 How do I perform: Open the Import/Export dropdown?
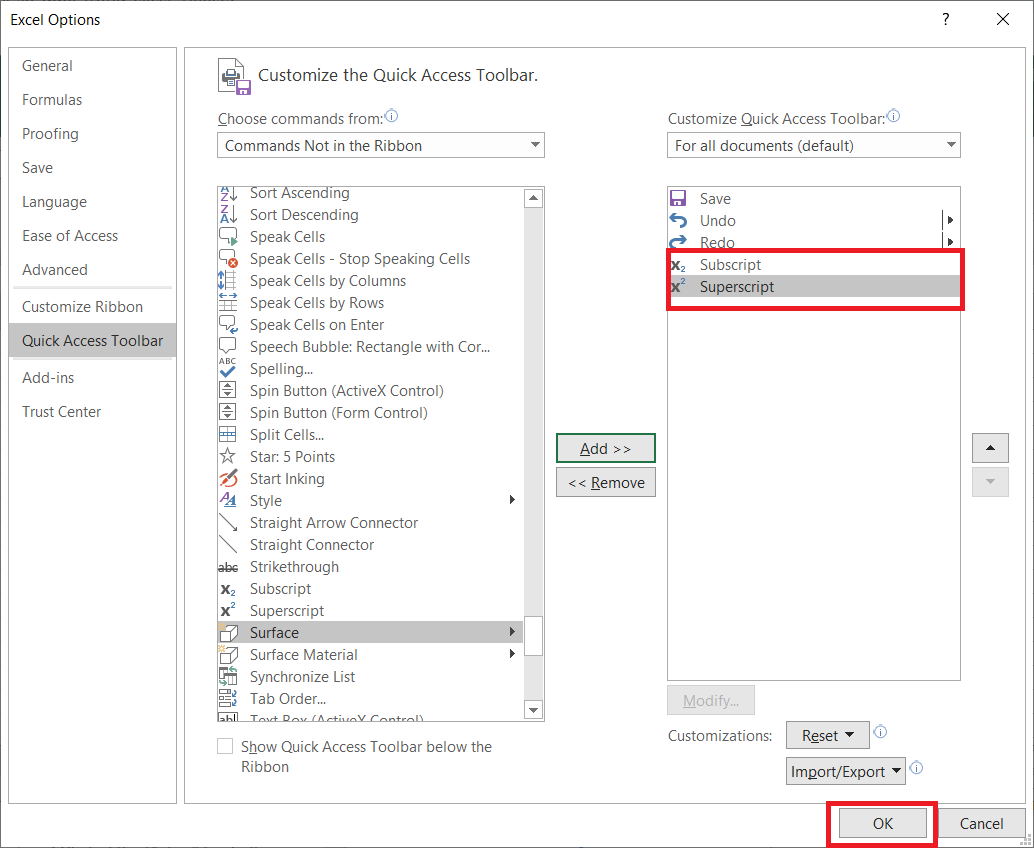point(845,771)
